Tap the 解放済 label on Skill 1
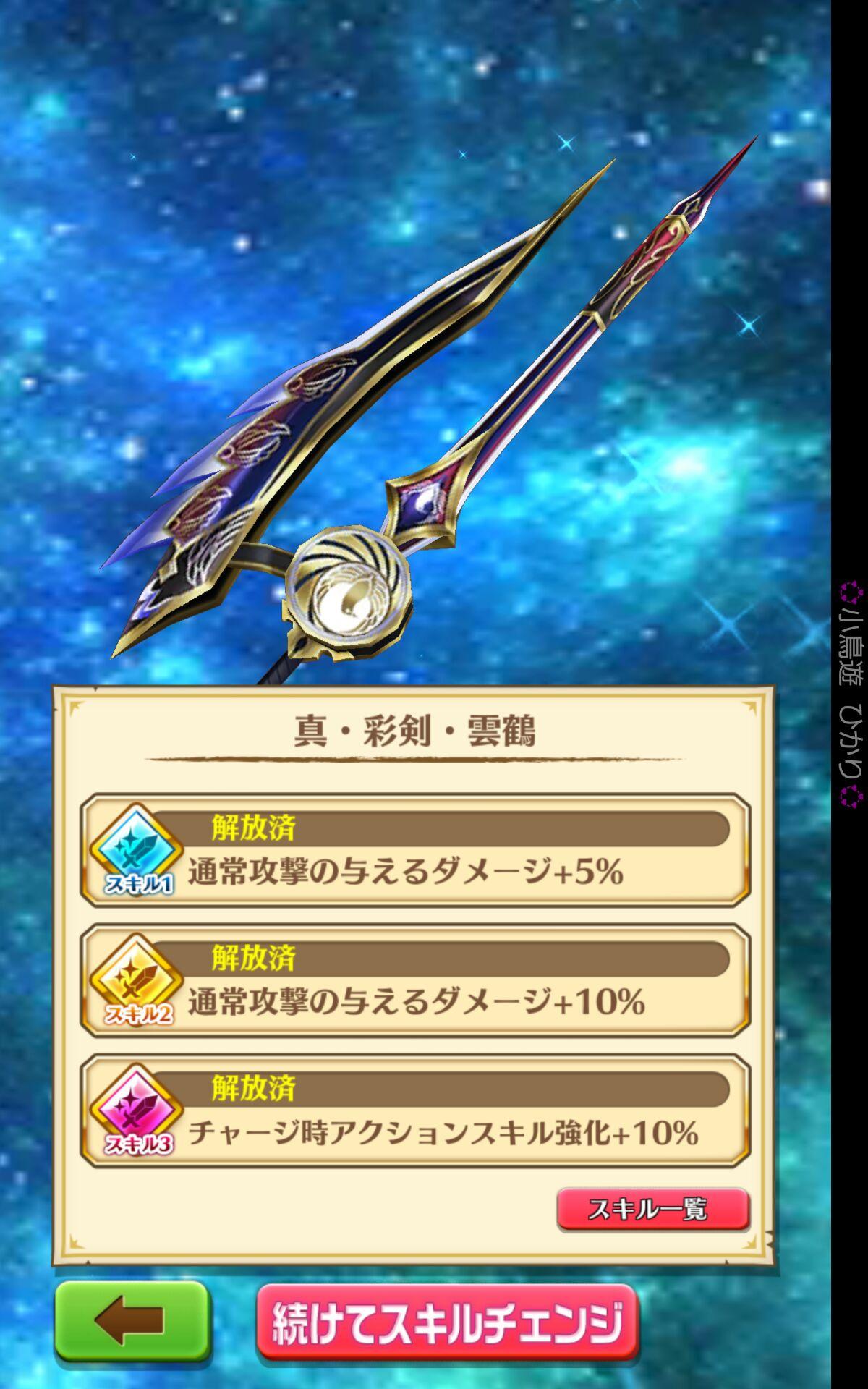868x1389 pixels. 253,828
